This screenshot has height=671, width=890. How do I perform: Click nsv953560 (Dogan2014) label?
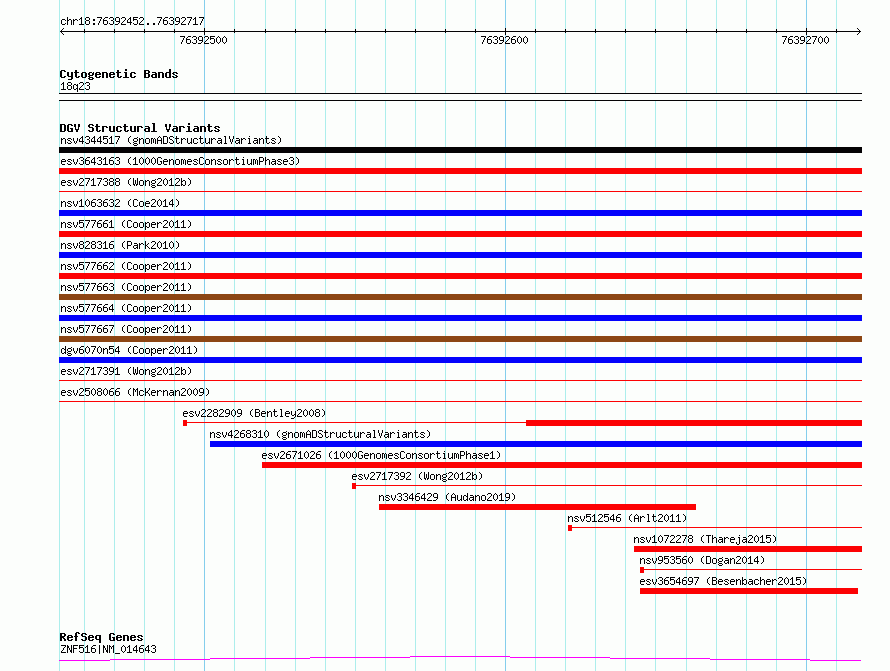702,560
